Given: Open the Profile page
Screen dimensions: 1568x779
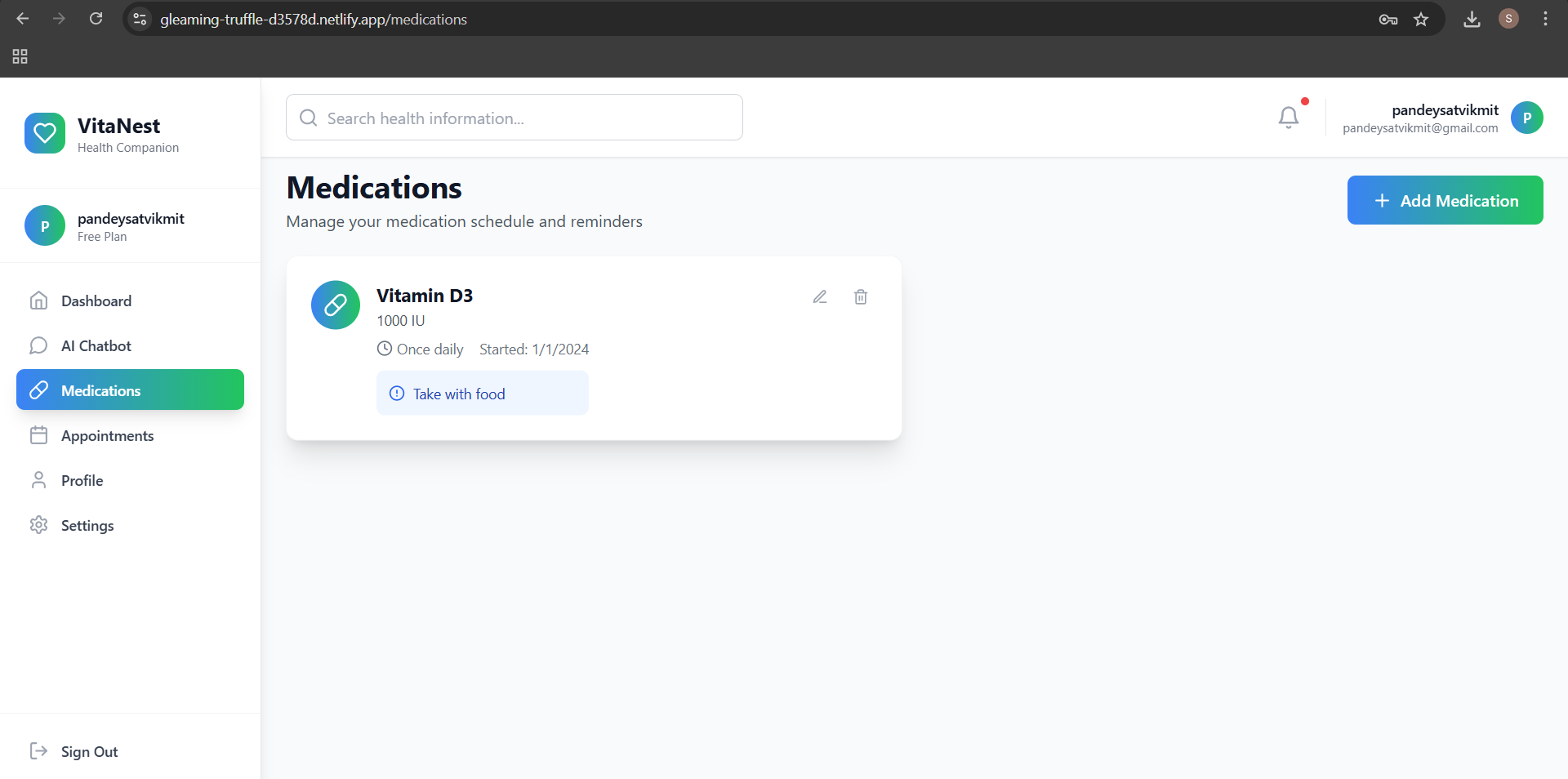Looking at the screenshot, I should (131, 480).
